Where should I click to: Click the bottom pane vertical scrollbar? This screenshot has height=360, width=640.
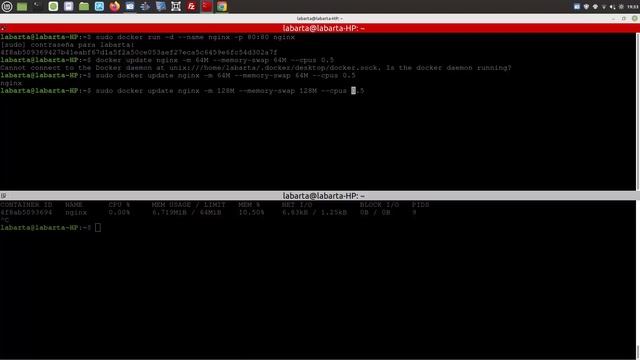click(x=638, y=280)
